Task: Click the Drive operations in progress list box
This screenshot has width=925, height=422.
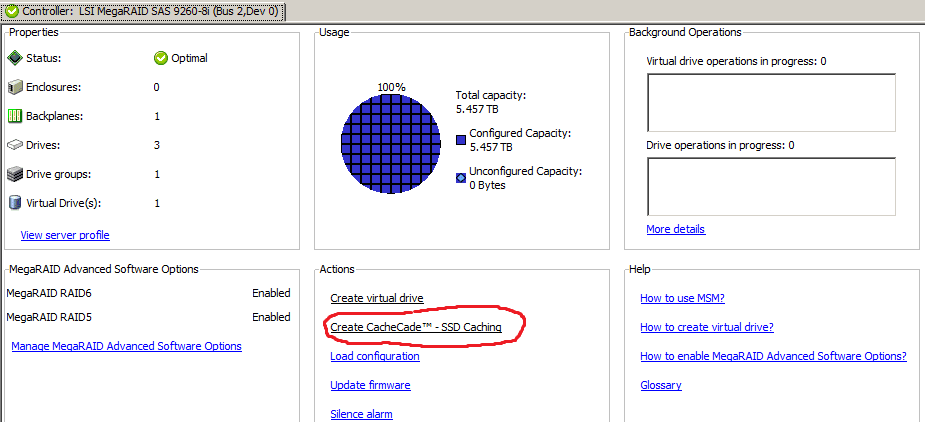Action: point(772,187)
